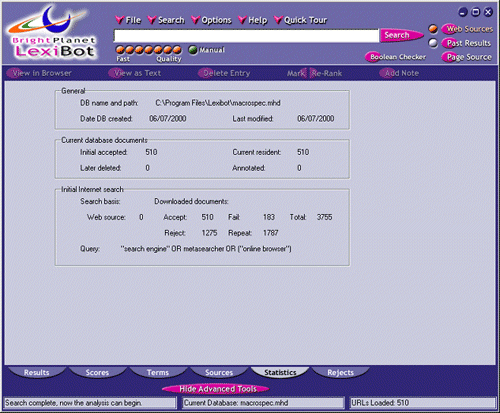The width and height of the screenshot is (500, 413).
Task: Select the orange speed ball above the Fast label
Action: point(120,50)
